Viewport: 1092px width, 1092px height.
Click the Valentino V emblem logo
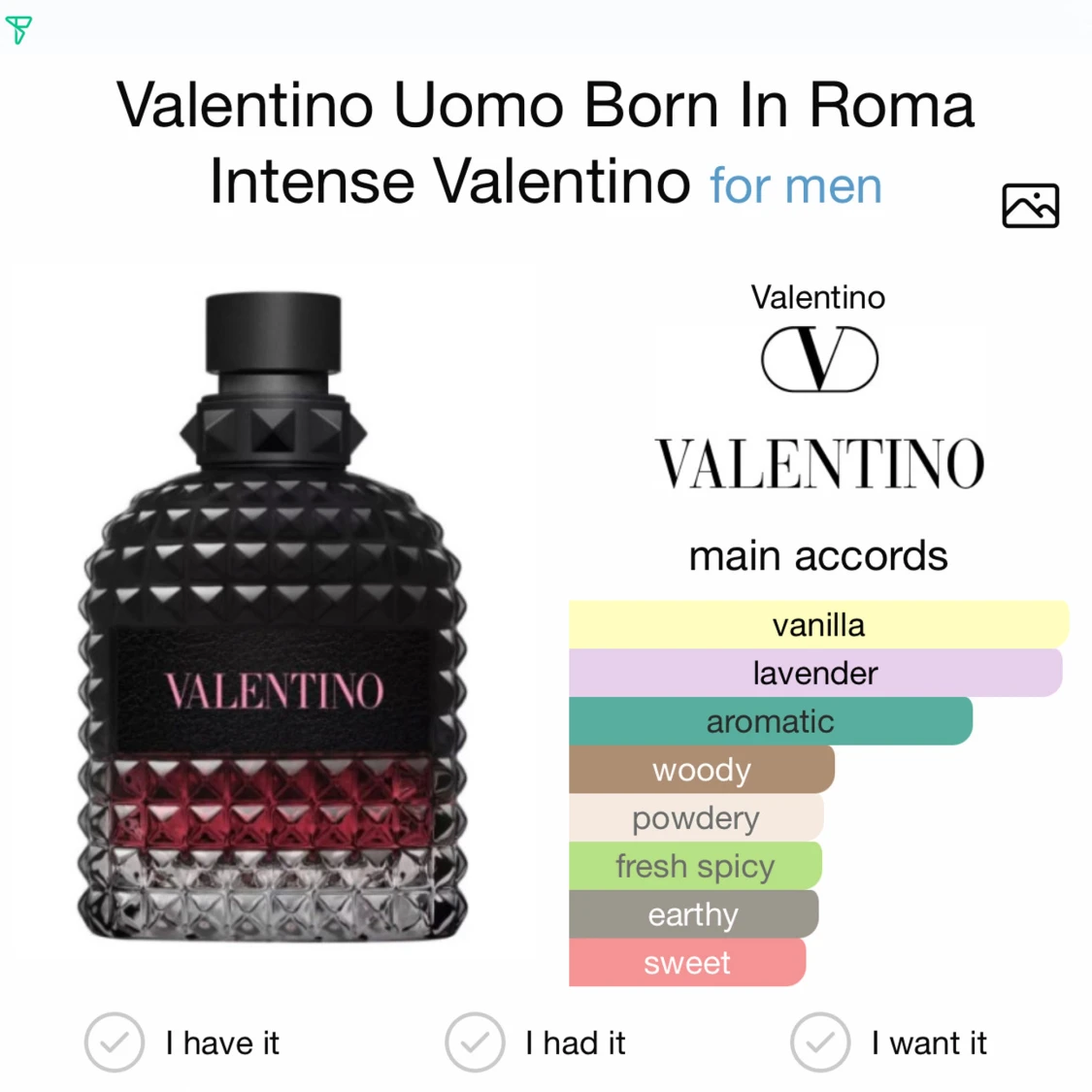[819, 358]
